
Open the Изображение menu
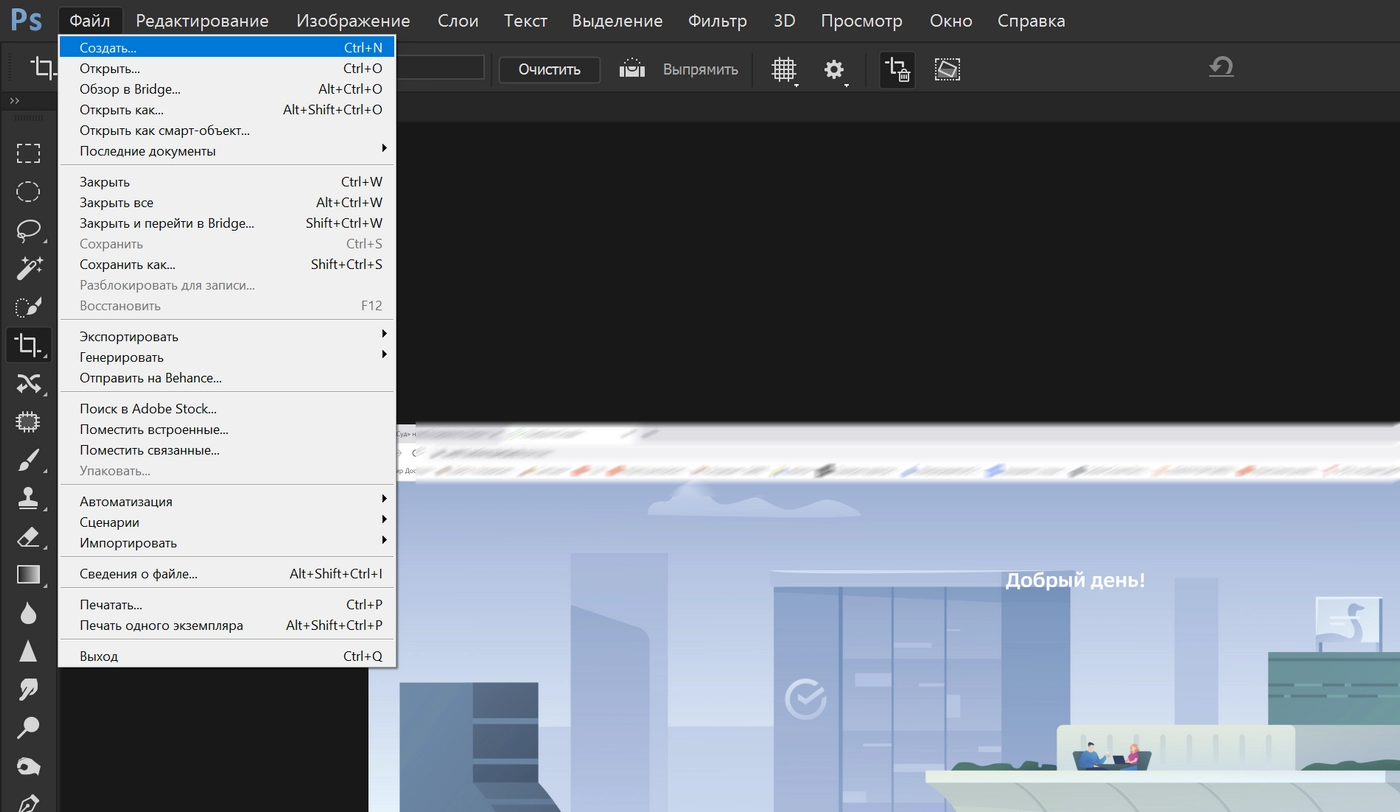[x=353, y=20]
